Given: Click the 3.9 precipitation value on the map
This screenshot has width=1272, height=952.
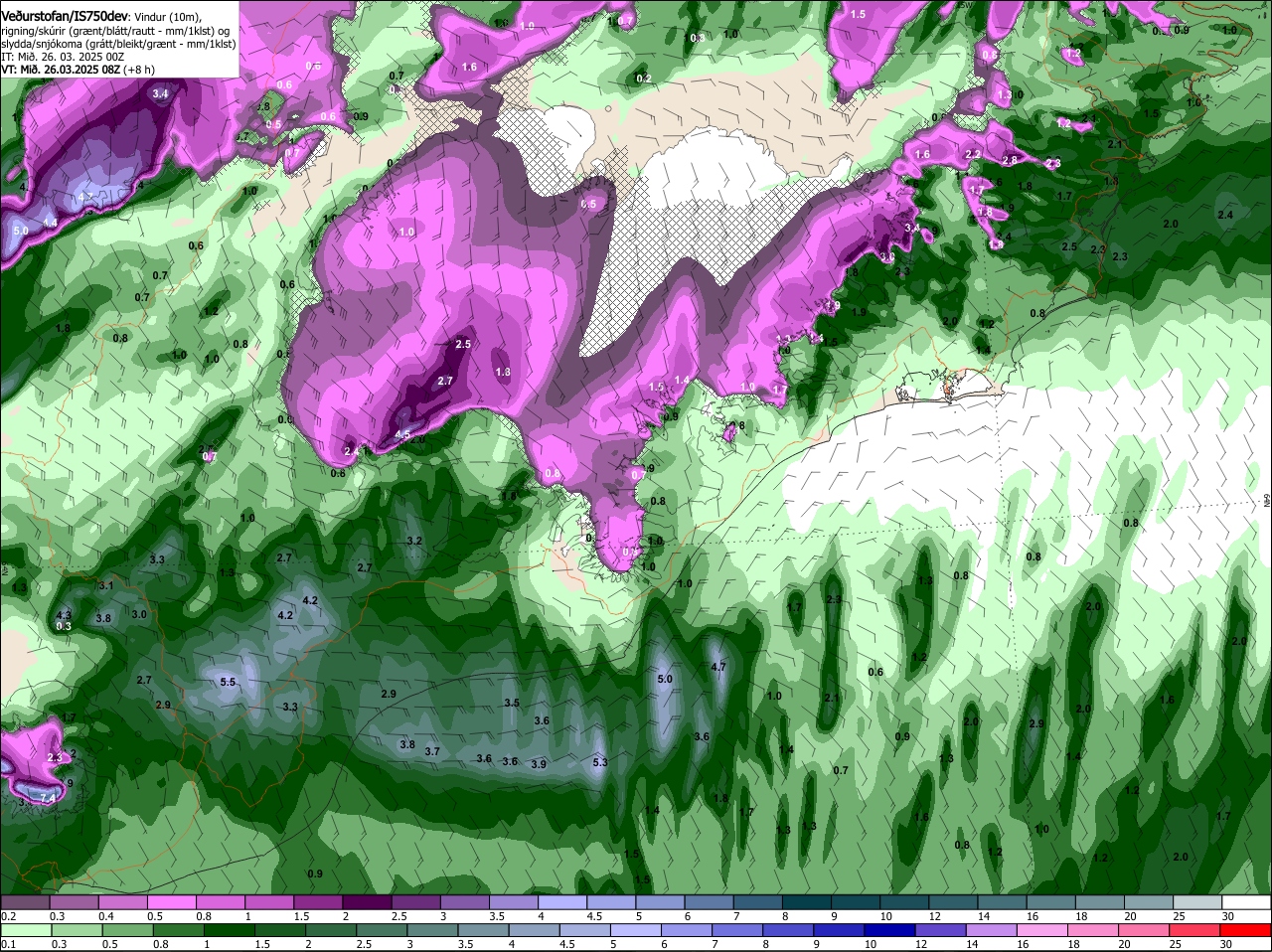Looking at the screenshot, I should pyautogui.click(x=539, y=764).
